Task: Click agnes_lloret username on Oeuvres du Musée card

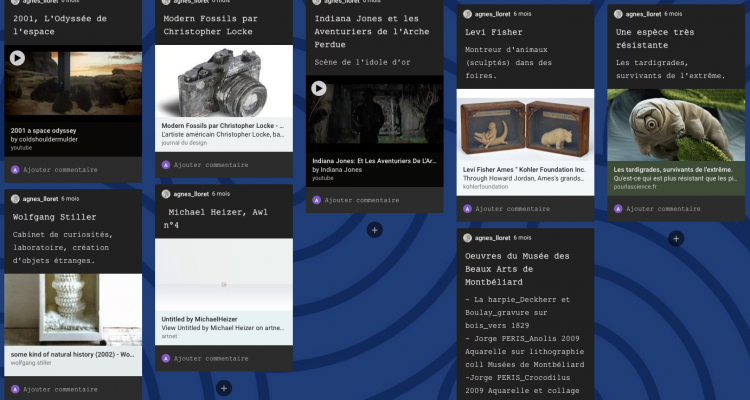Action: click(493, 238)
